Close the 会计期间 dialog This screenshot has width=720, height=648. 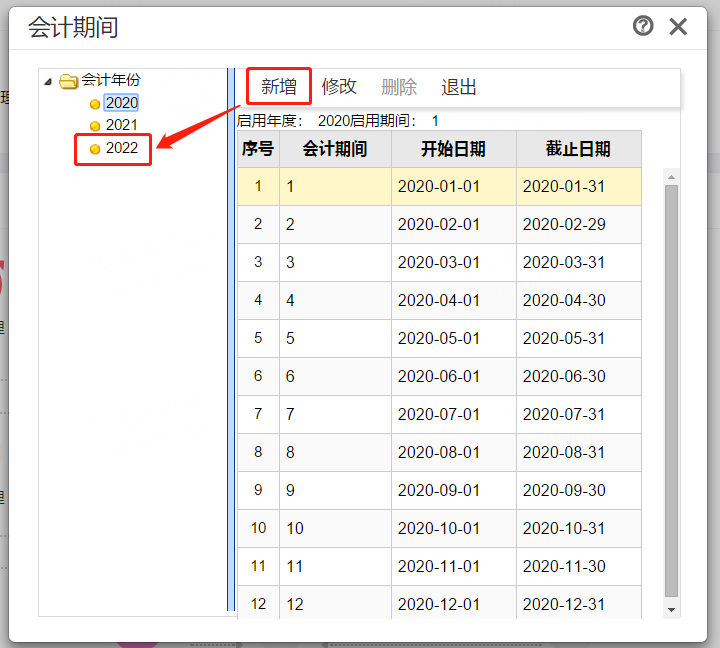tap(678, 27)
